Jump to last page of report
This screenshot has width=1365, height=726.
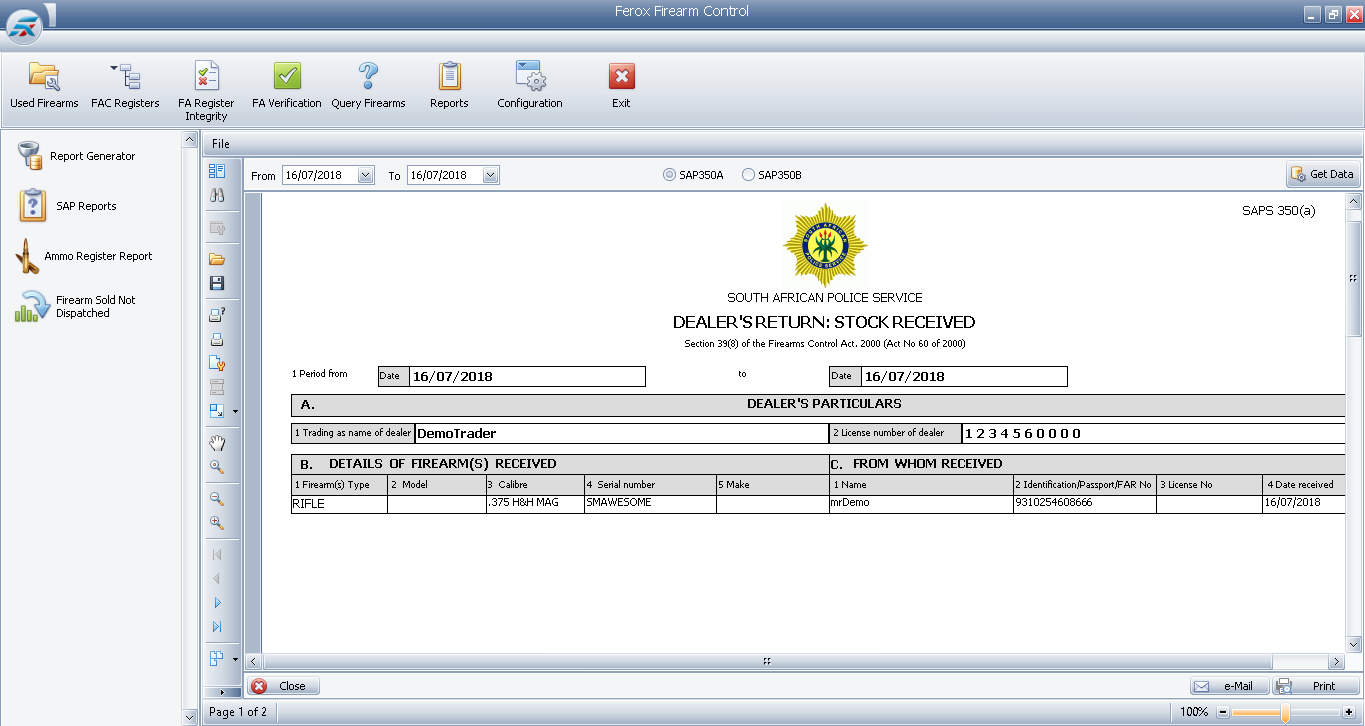(217, 627)
